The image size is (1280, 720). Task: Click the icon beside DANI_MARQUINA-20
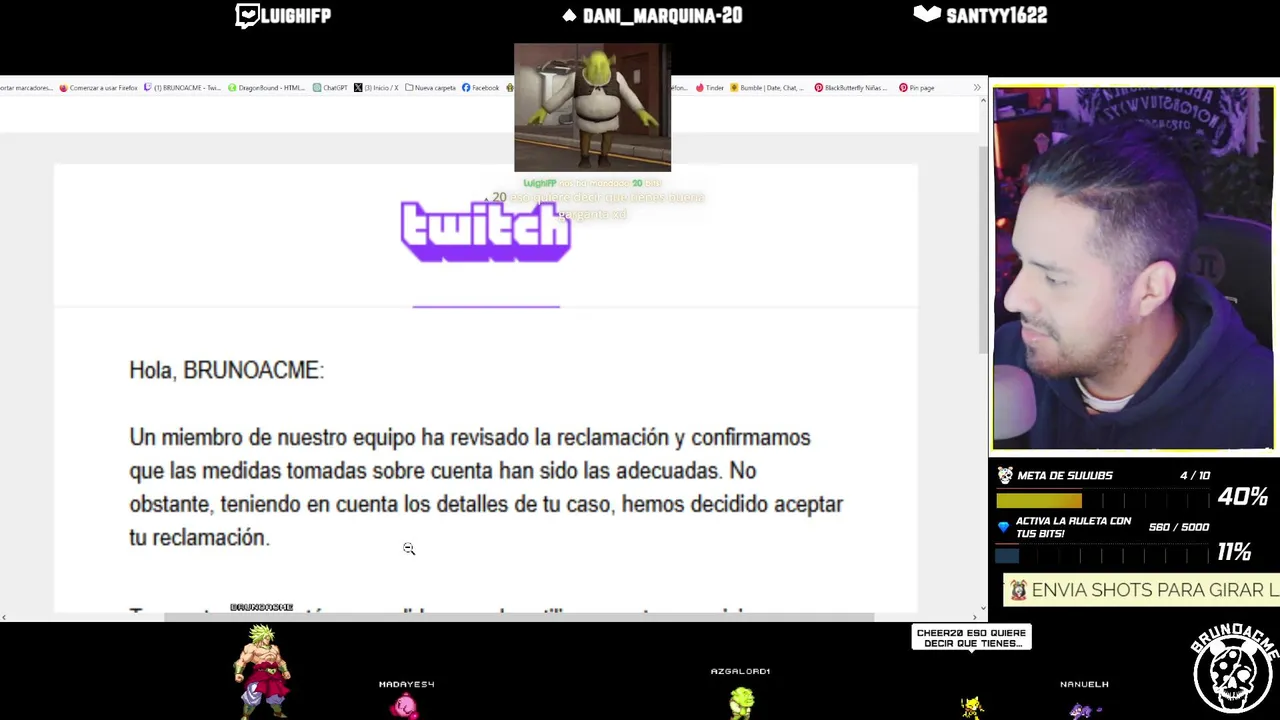569,15
